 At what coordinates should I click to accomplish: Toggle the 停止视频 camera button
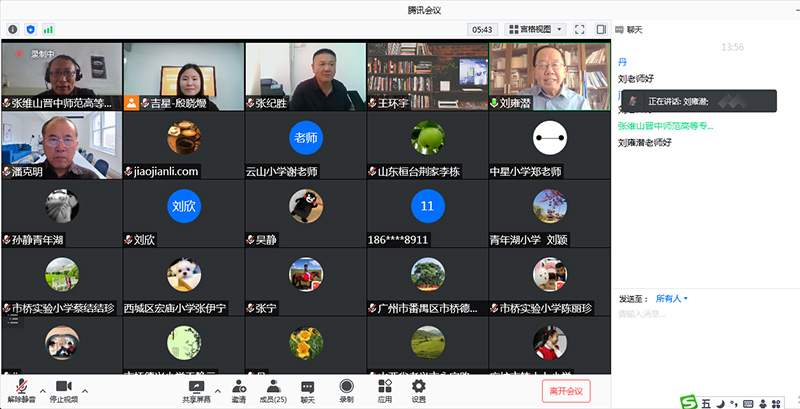pos(64,388)
